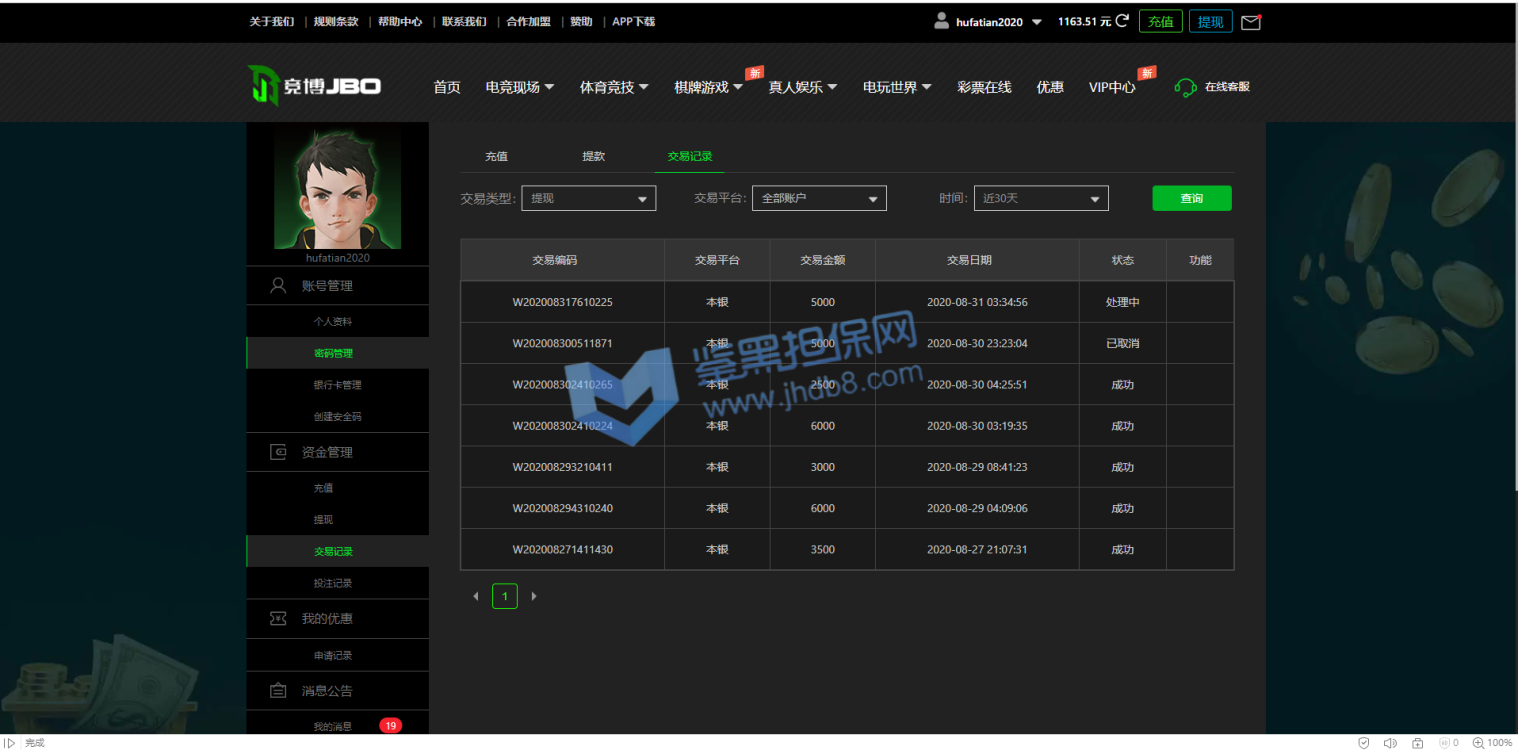This screenshot has width=1518, height=750.
Task: Click the 在线客服 headset icon
Action: pyautogui.click(x=1186, y=88)
